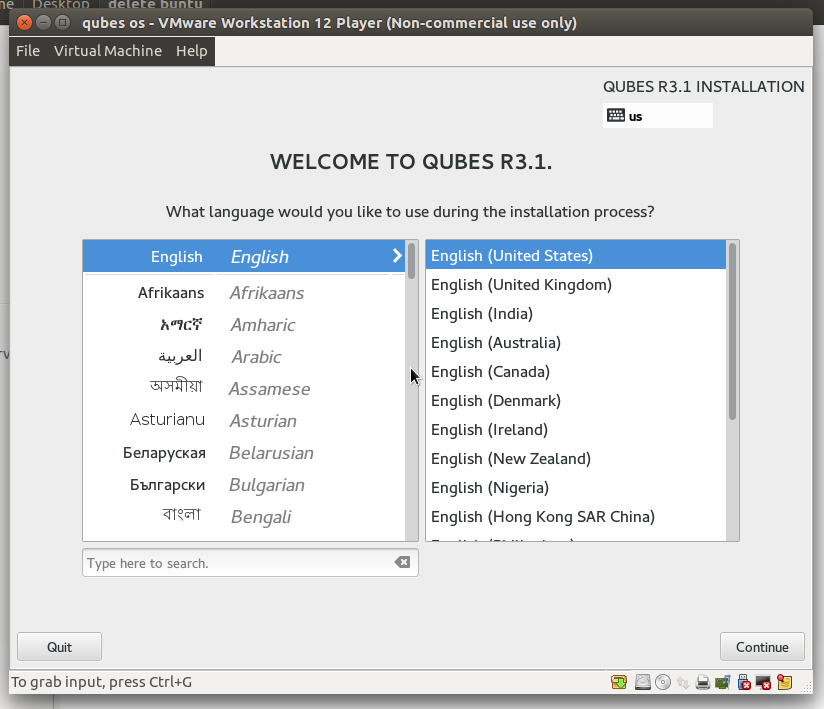Screen dimensions: 824x709
Task: Click the VMware Tools install icon in status bar
Action: (619, 682)
